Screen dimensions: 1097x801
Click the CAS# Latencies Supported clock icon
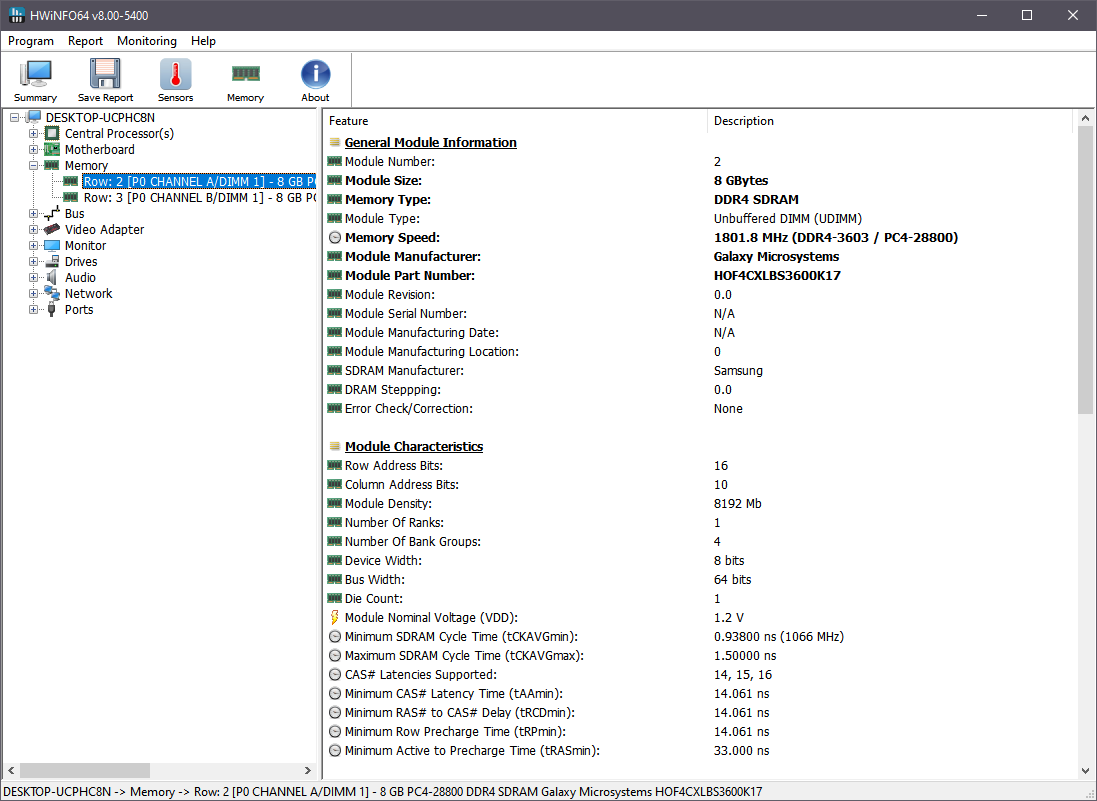[x=334, y=675]
